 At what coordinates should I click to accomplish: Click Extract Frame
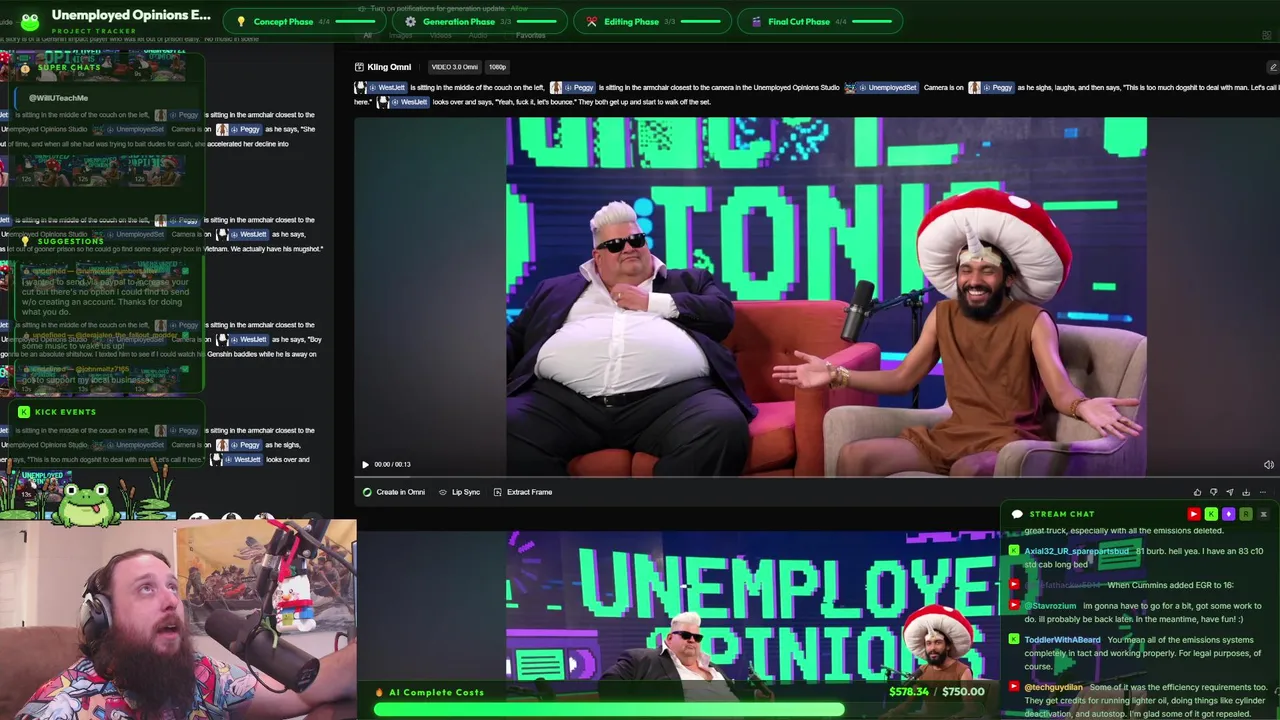(521, 492)
